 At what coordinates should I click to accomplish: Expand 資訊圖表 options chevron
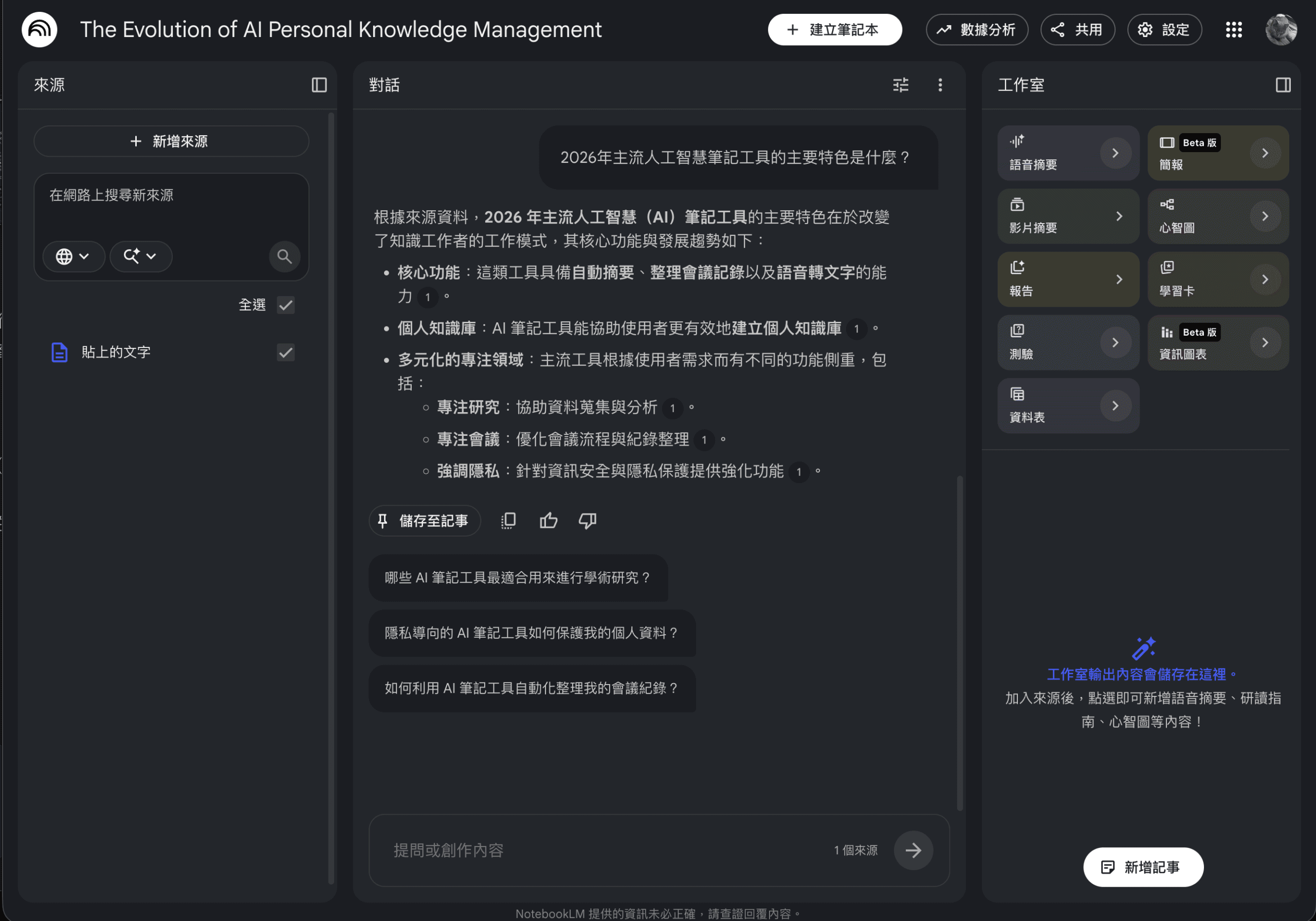(x=1265, y=342)
